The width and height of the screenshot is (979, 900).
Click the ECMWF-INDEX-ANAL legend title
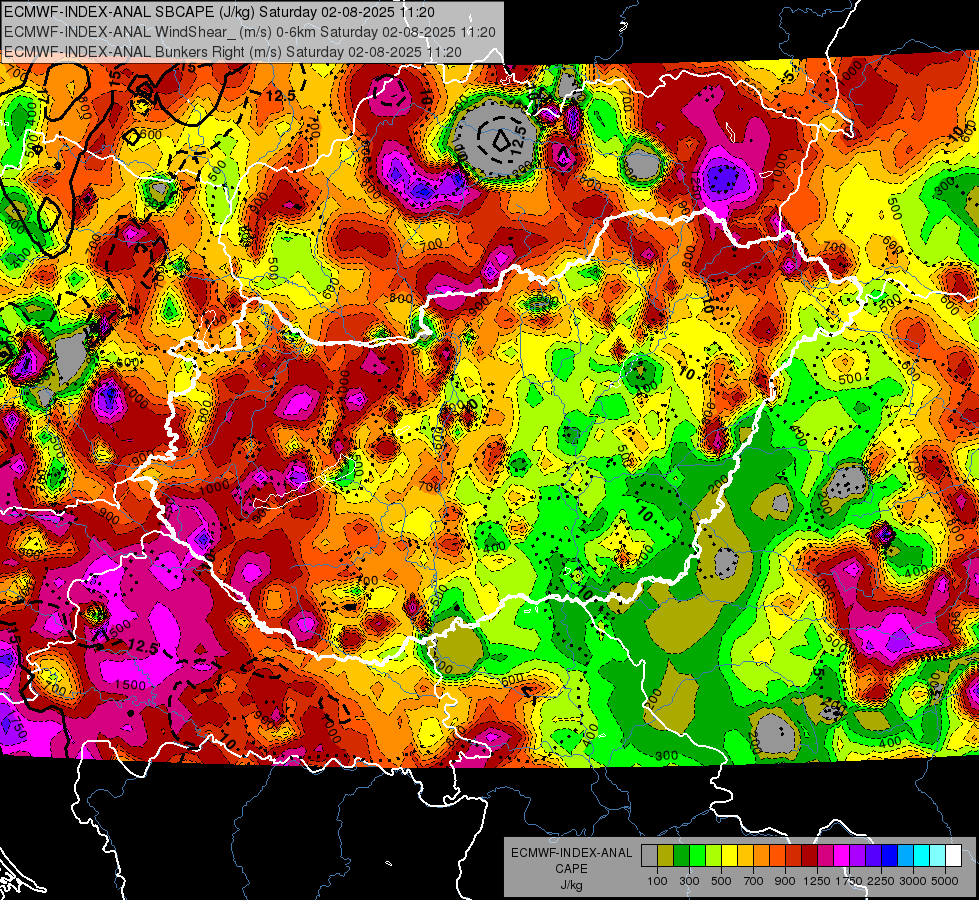[x=571, y=853]
